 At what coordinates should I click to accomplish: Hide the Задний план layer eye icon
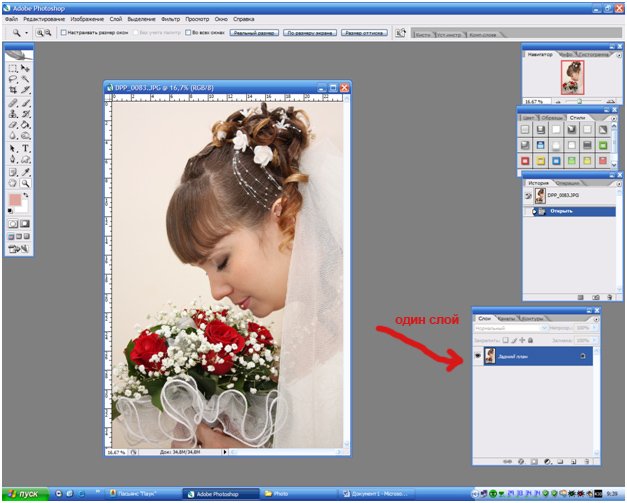coord(477,356)
